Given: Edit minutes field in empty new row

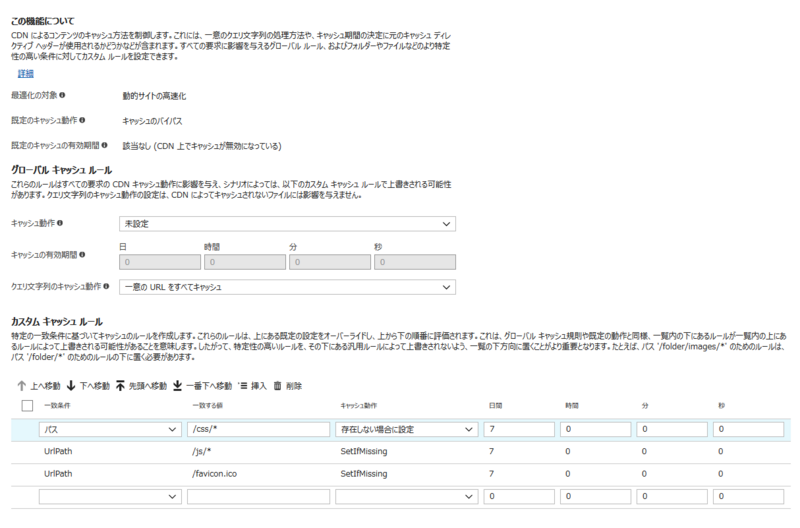Looking at the screenshot, I should [x=672, y=496].
